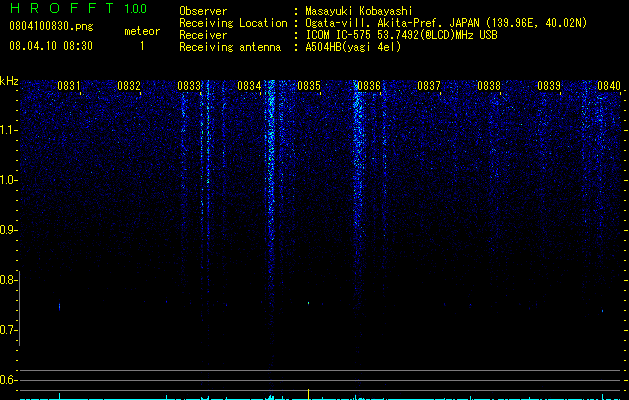629x400 pixels.
Task: Click the HROFFT program title
Action: 62,8
